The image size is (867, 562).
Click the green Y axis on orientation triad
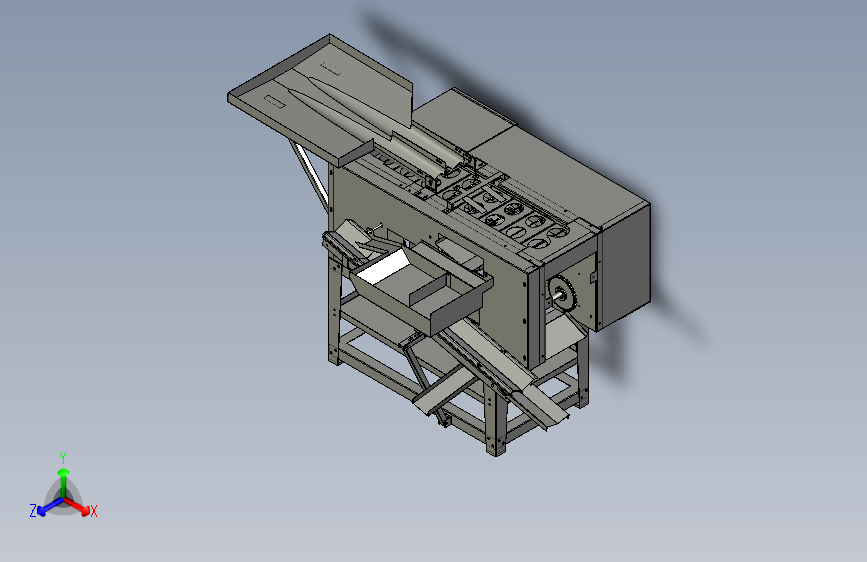[x=63, y=476]
